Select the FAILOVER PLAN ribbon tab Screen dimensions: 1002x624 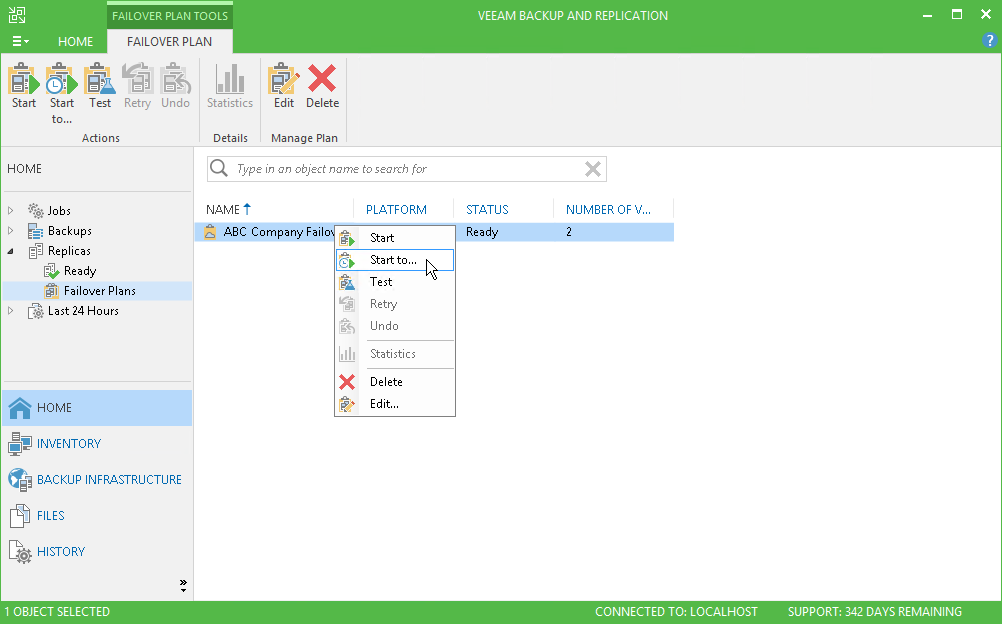pos(169,42)
